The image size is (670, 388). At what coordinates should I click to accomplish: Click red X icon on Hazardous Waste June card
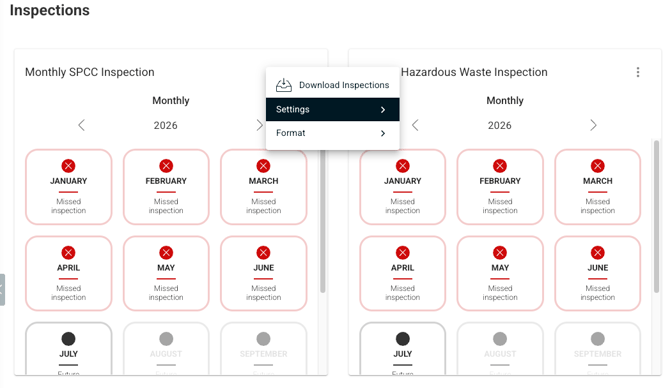click(x=597, y=253)
